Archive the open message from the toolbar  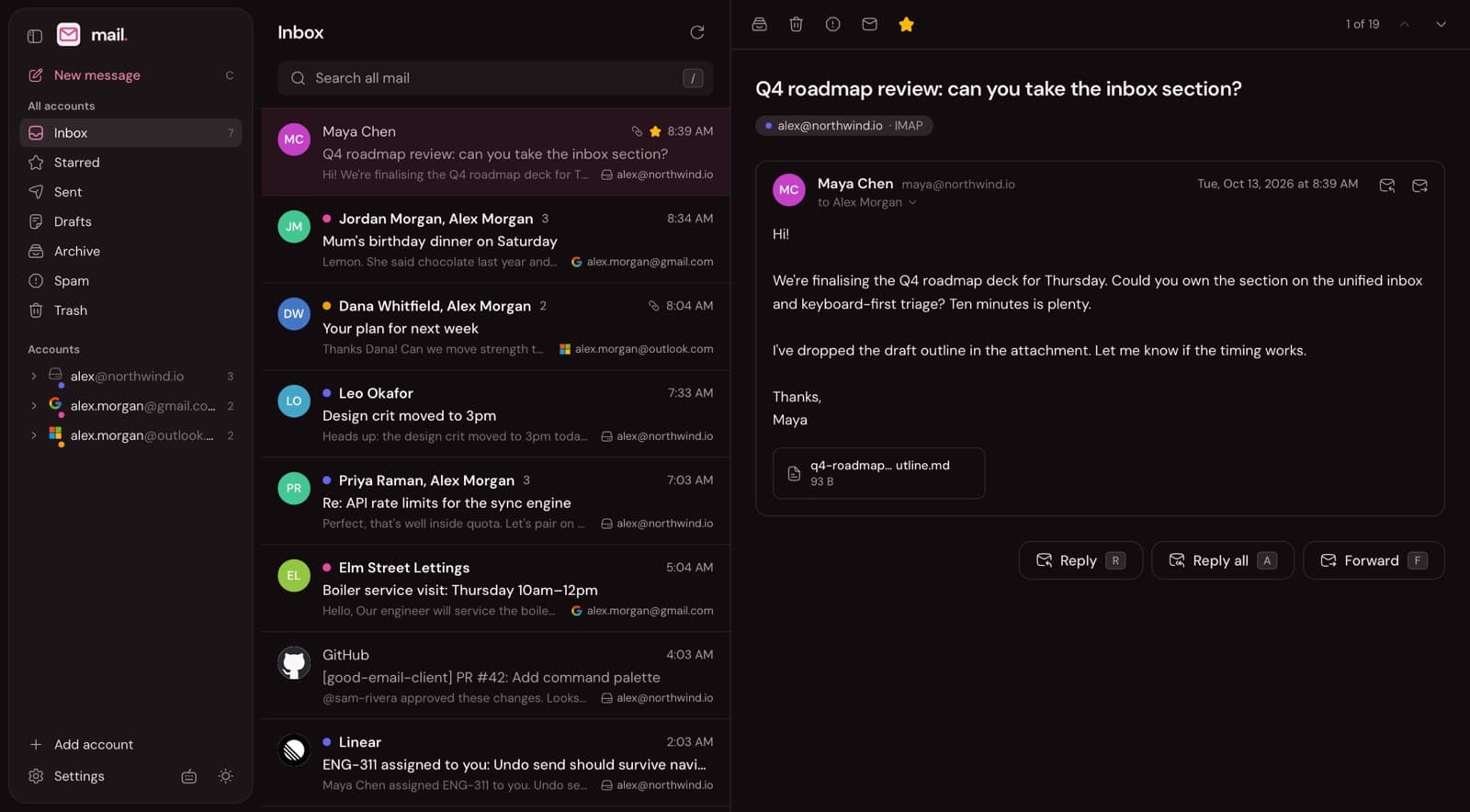pyautogui.click(x=759, y=25)
